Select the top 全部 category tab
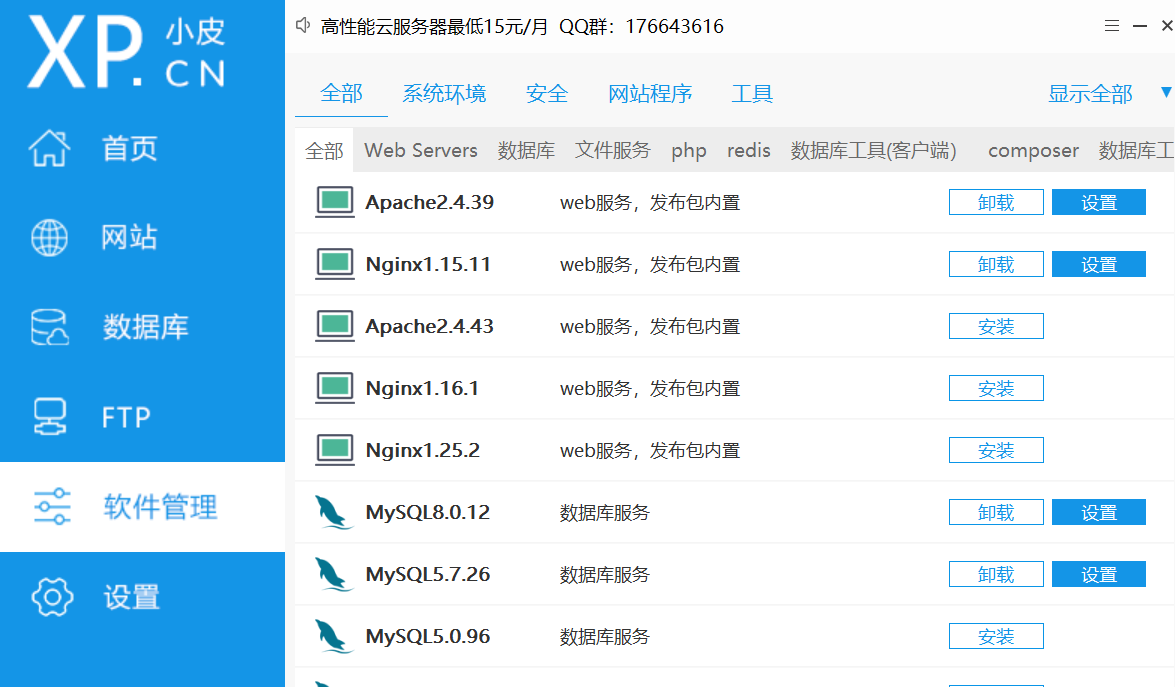The image size is (1175, 687). [341, 94]
